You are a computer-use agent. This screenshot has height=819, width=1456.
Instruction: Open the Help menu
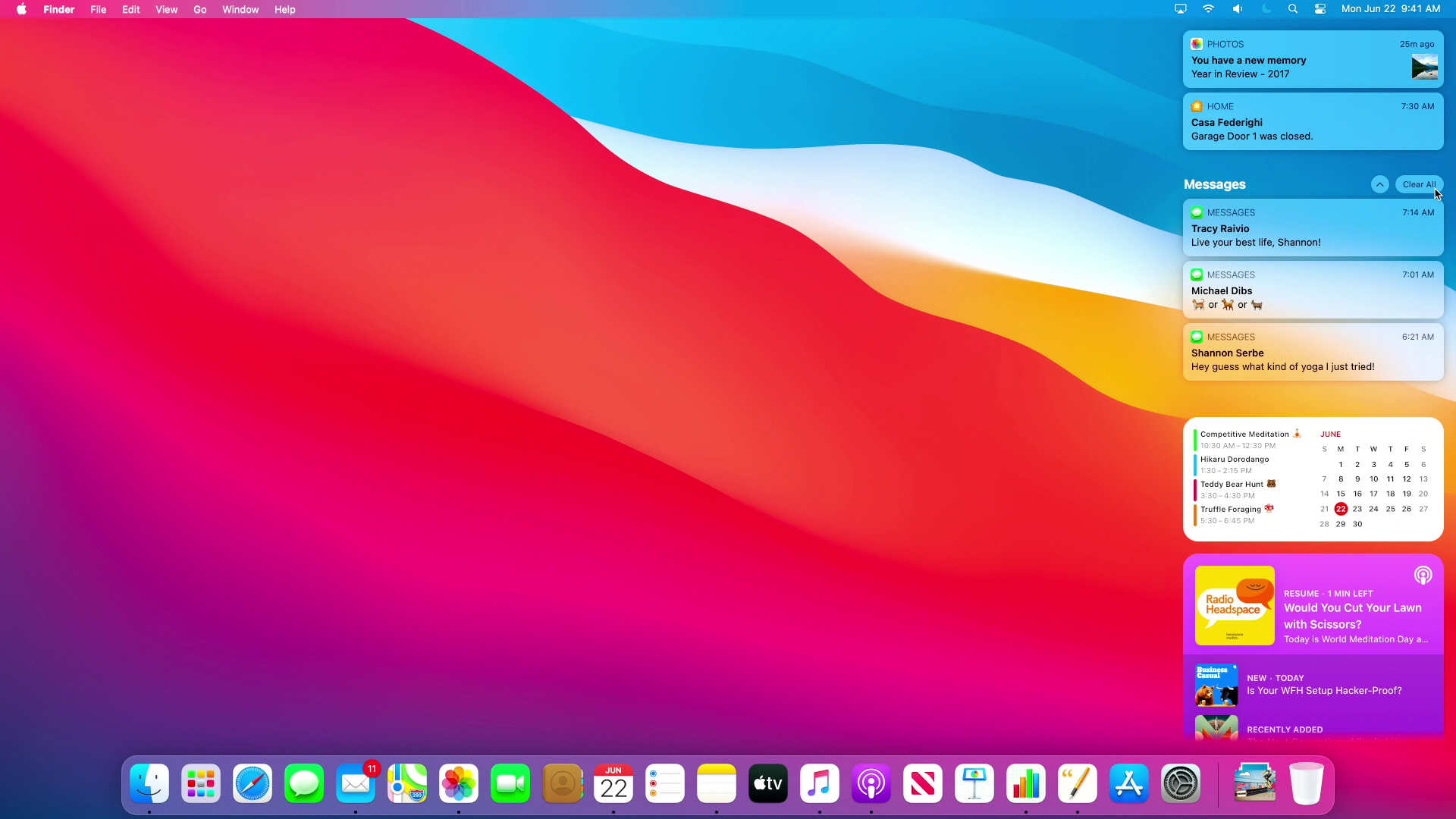[285, 9]
